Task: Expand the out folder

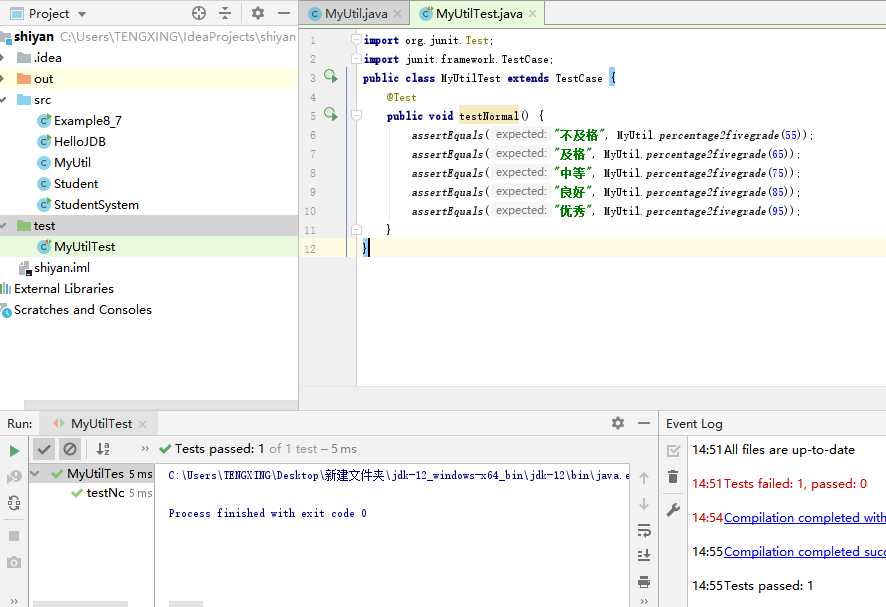Action: pyautogui.click(x=2, y=79)
